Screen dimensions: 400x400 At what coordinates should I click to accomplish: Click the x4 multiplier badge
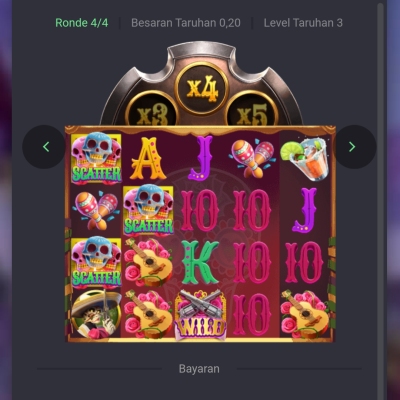click(x=202, y=89)
